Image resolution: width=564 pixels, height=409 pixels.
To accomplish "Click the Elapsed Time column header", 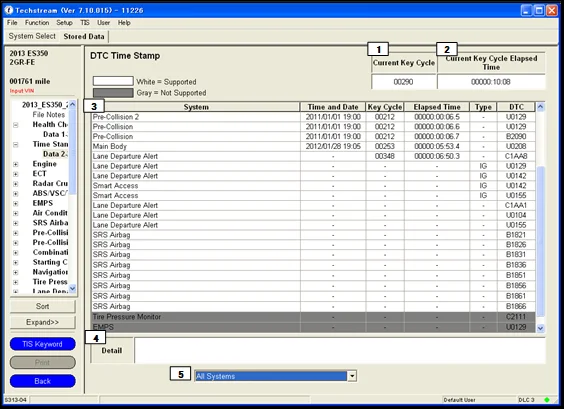I will 437,107.
